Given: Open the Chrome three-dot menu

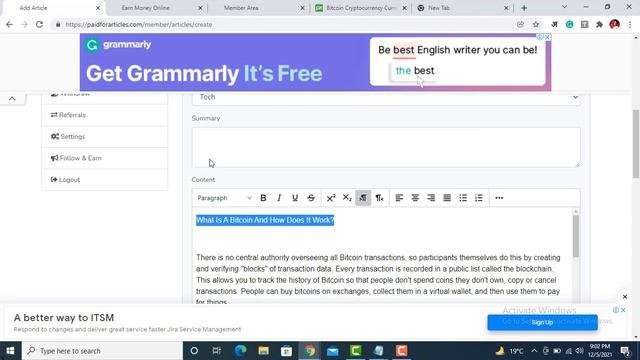Looking at the screenshot, I should 630,24.
